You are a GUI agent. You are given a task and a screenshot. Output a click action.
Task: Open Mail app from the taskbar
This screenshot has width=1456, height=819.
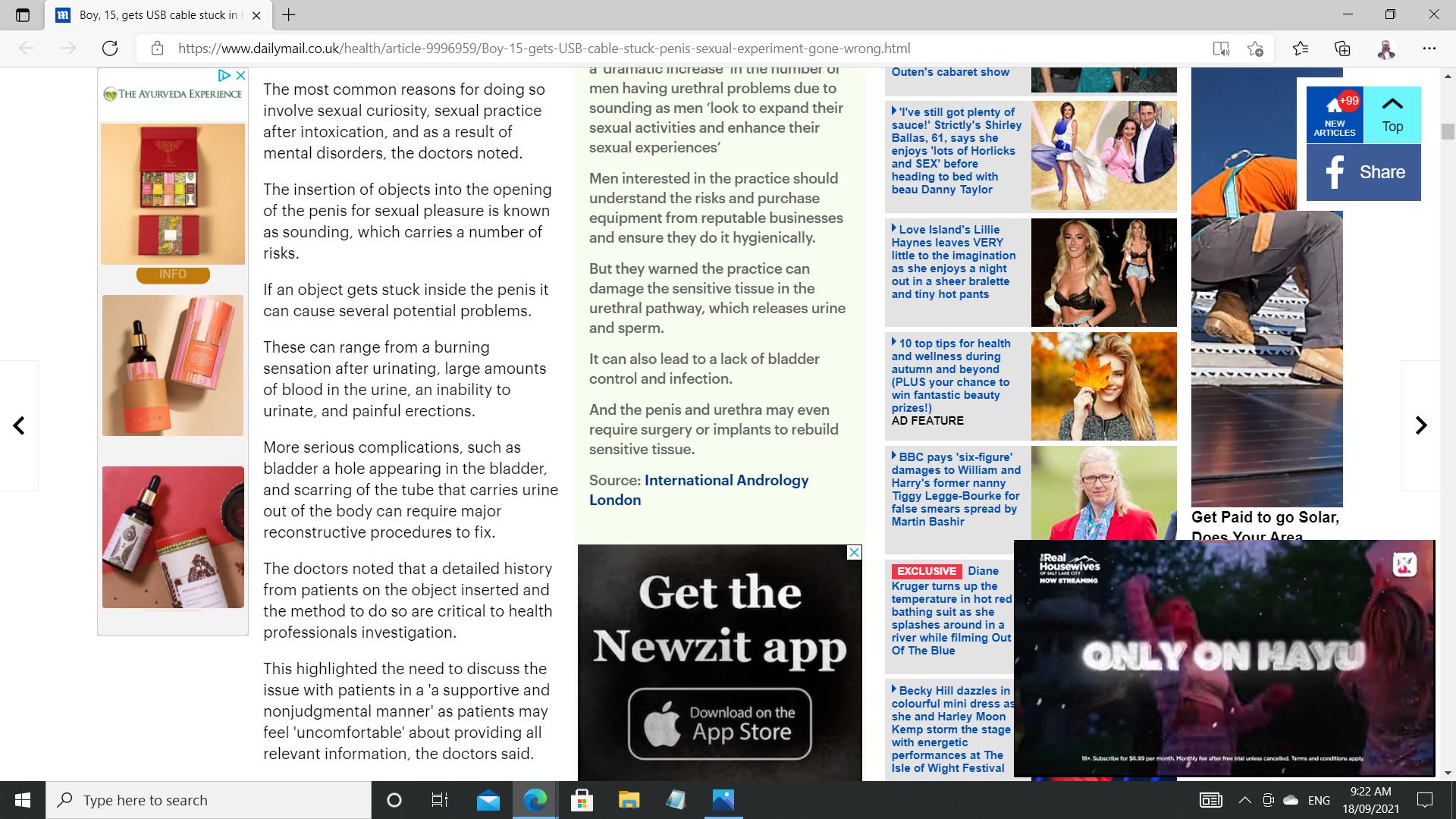(x=488, y=800)
